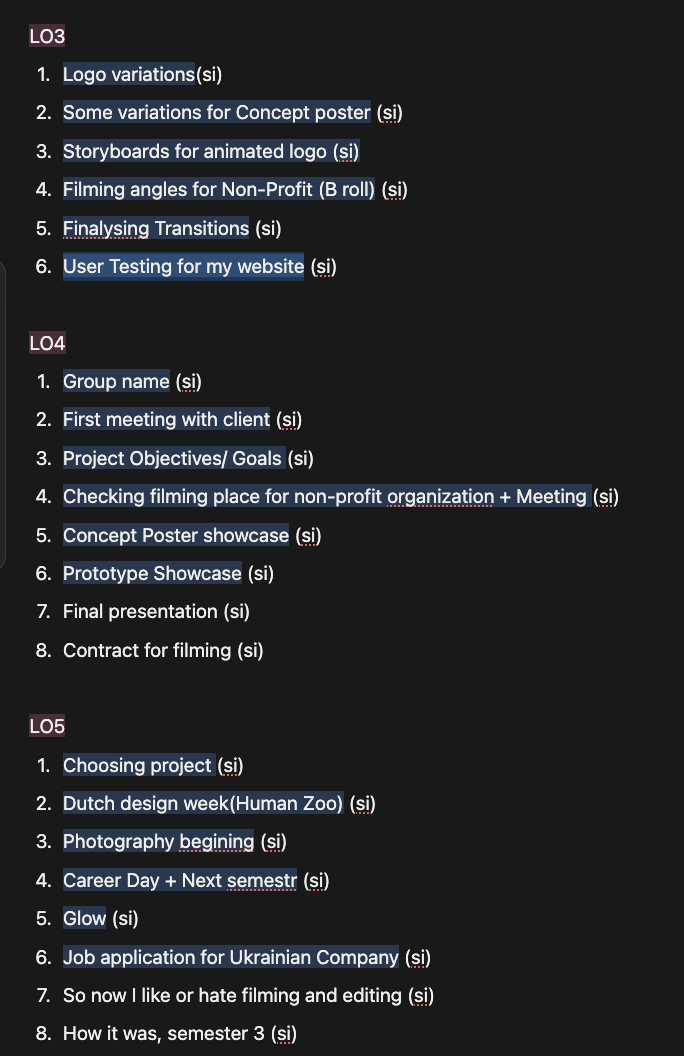This screenshot has width=684, height=1056.
Task: Open Project Objectives/ Goals link
Action: 173,459
